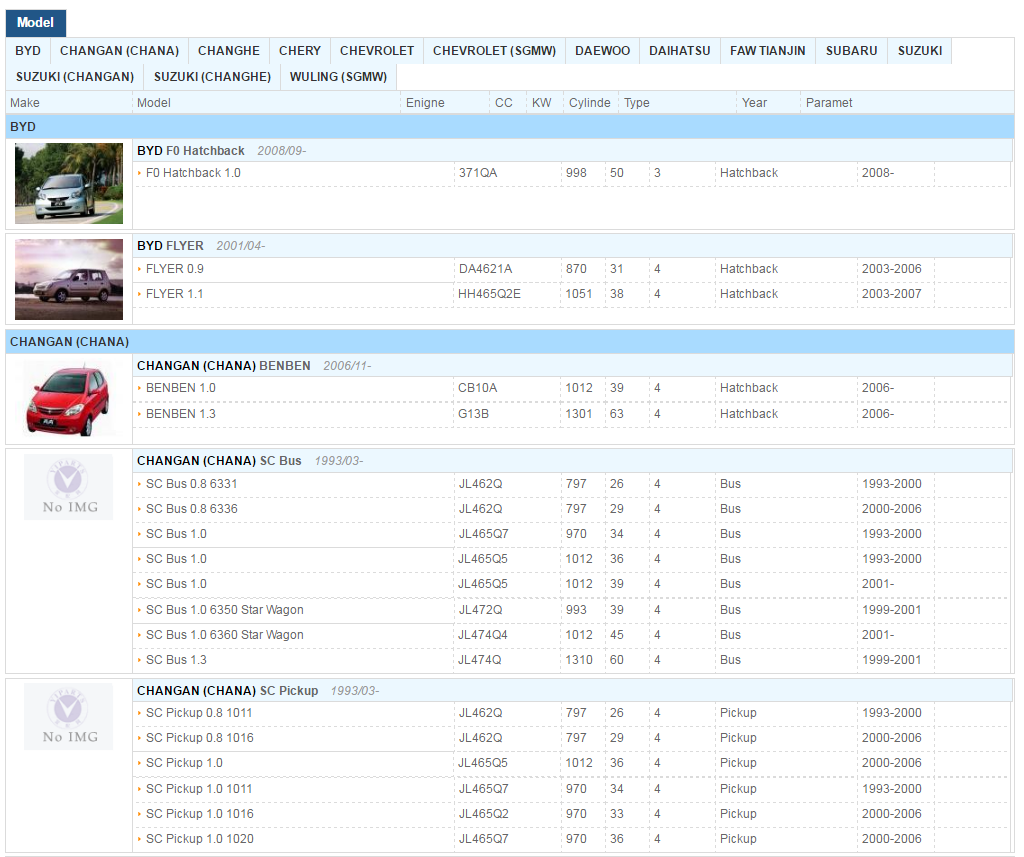Click year range 2003-2007
Image resolution: width=1024 pixels, height=857 pixels.
point(891,294)
